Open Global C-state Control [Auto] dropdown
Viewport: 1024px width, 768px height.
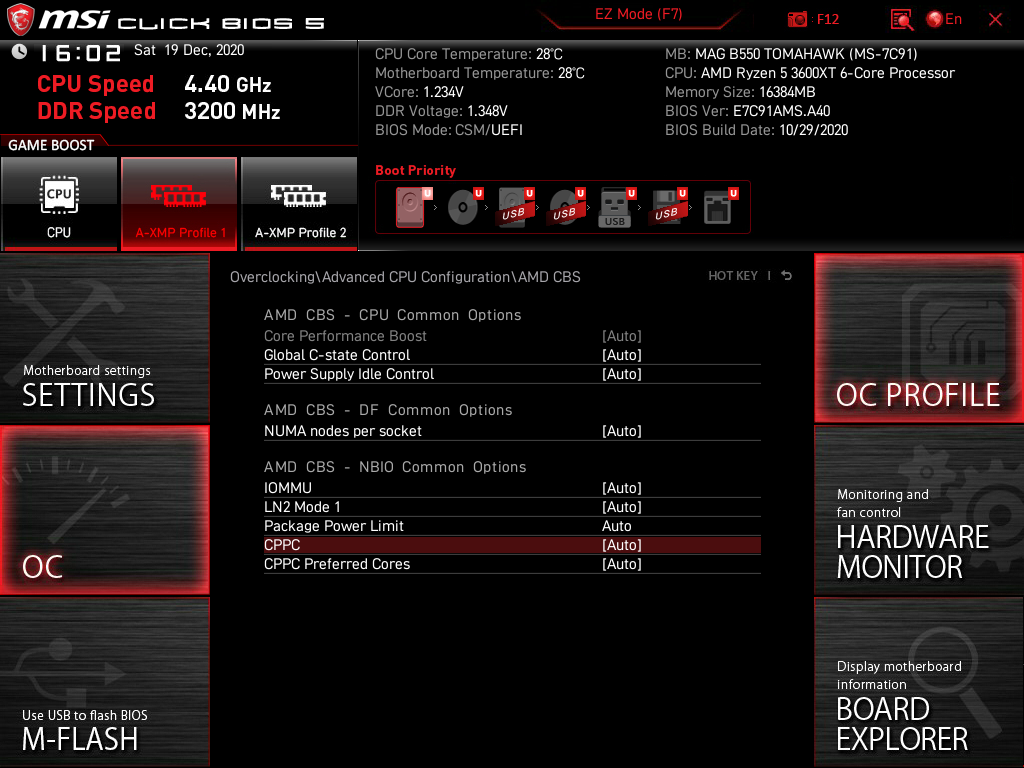(x=622, y=355)
